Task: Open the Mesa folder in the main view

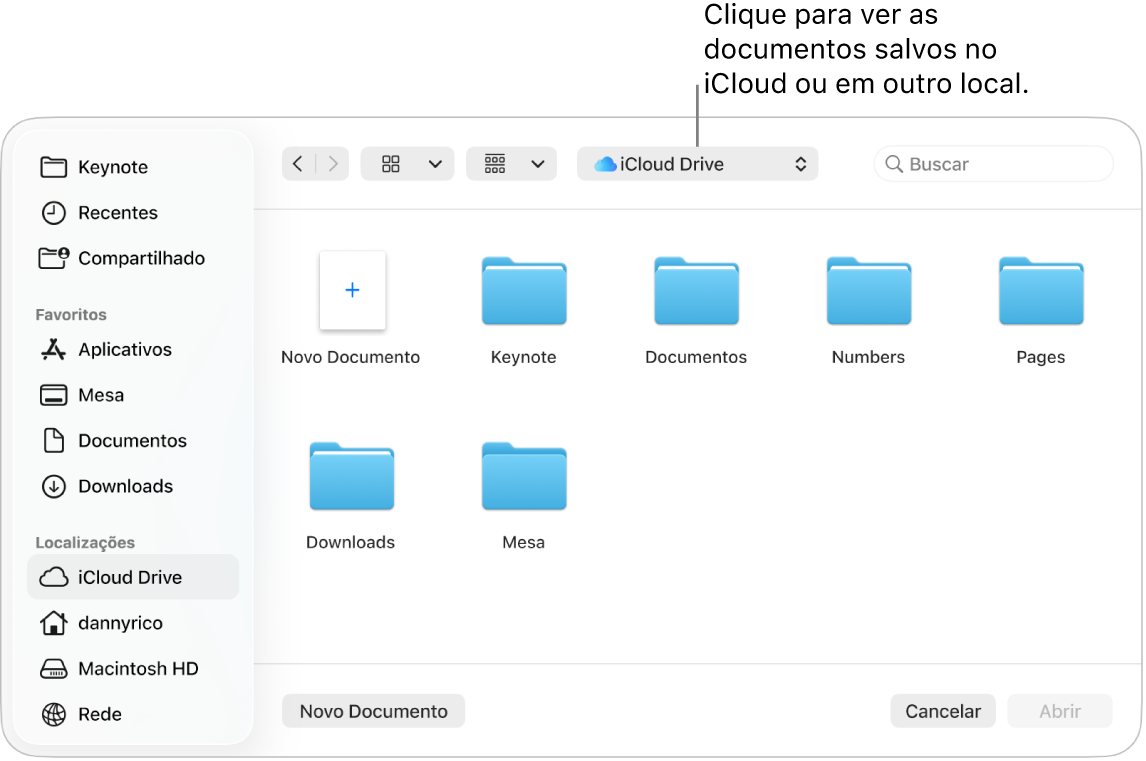Action: tap(523, 477)
